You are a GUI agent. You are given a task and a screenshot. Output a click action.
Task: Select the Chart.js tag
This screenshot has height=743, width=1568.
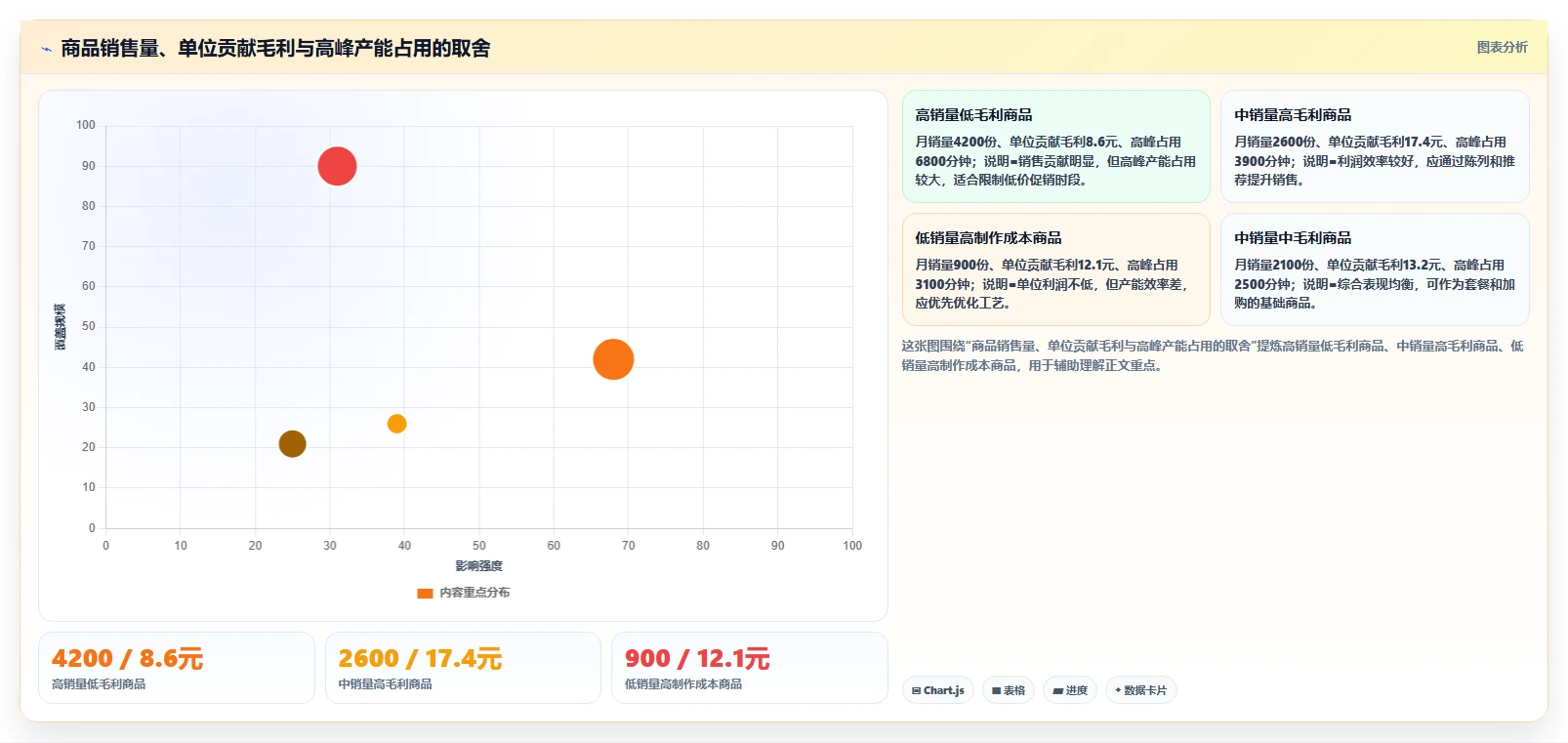point(937,690)
